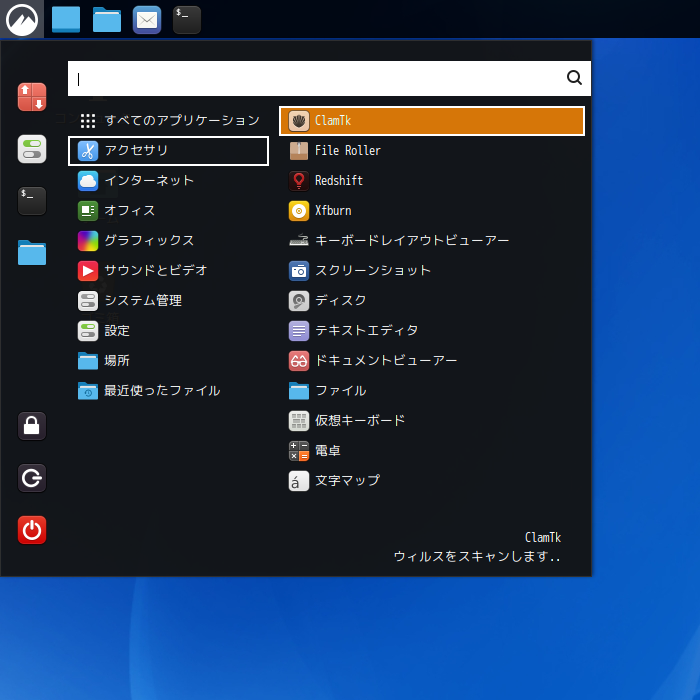Select 設定 category
The width and height of the screenshot is (700, 700).
(x=168, y=330)
